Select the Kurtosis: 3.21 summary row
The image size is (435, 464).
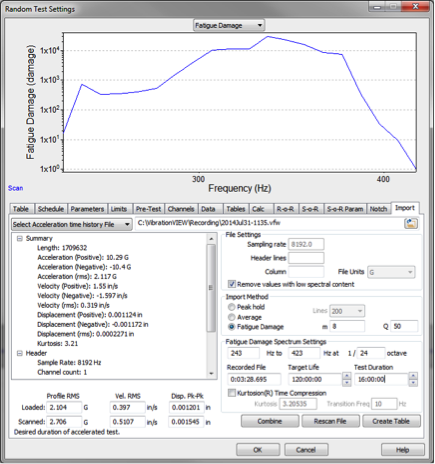pos(58,344)
